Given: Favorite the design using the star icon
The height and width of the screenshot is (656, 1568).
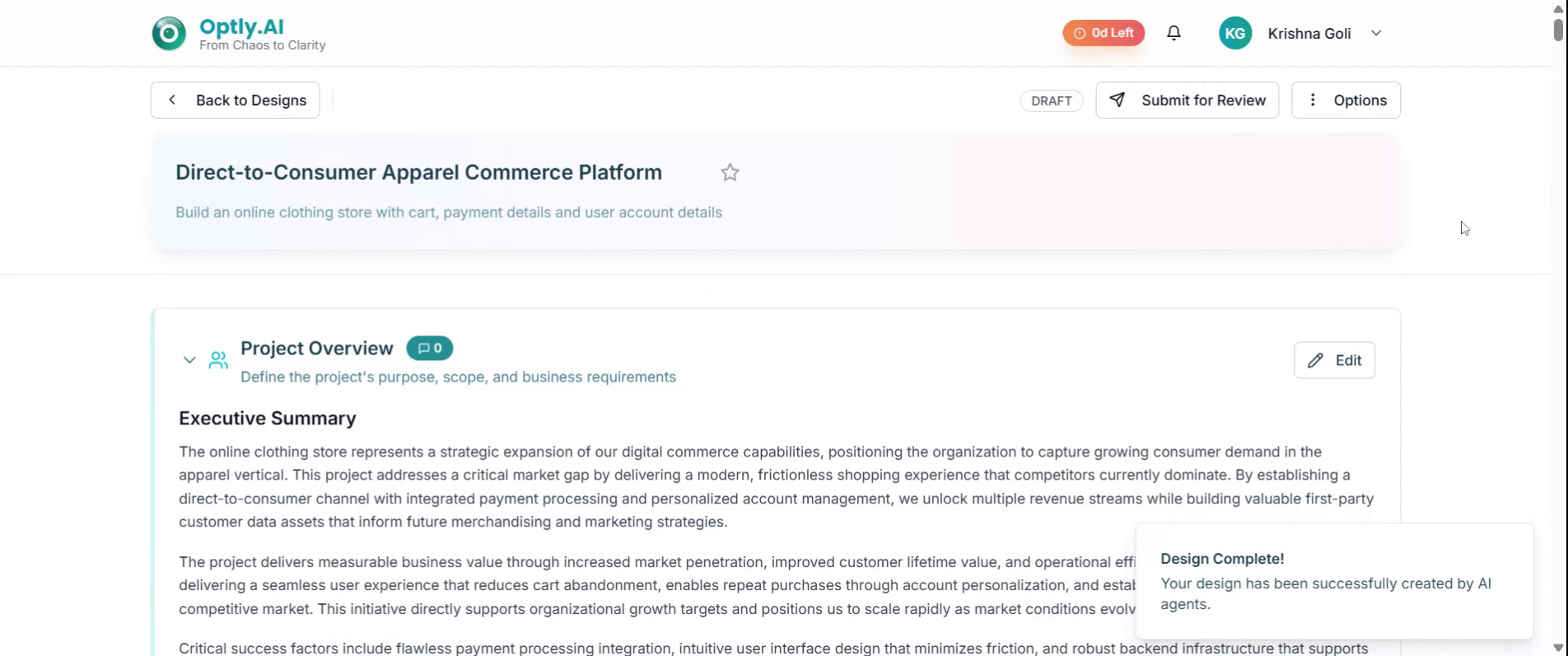Looking at the screenshot, I should pos(730,172).
